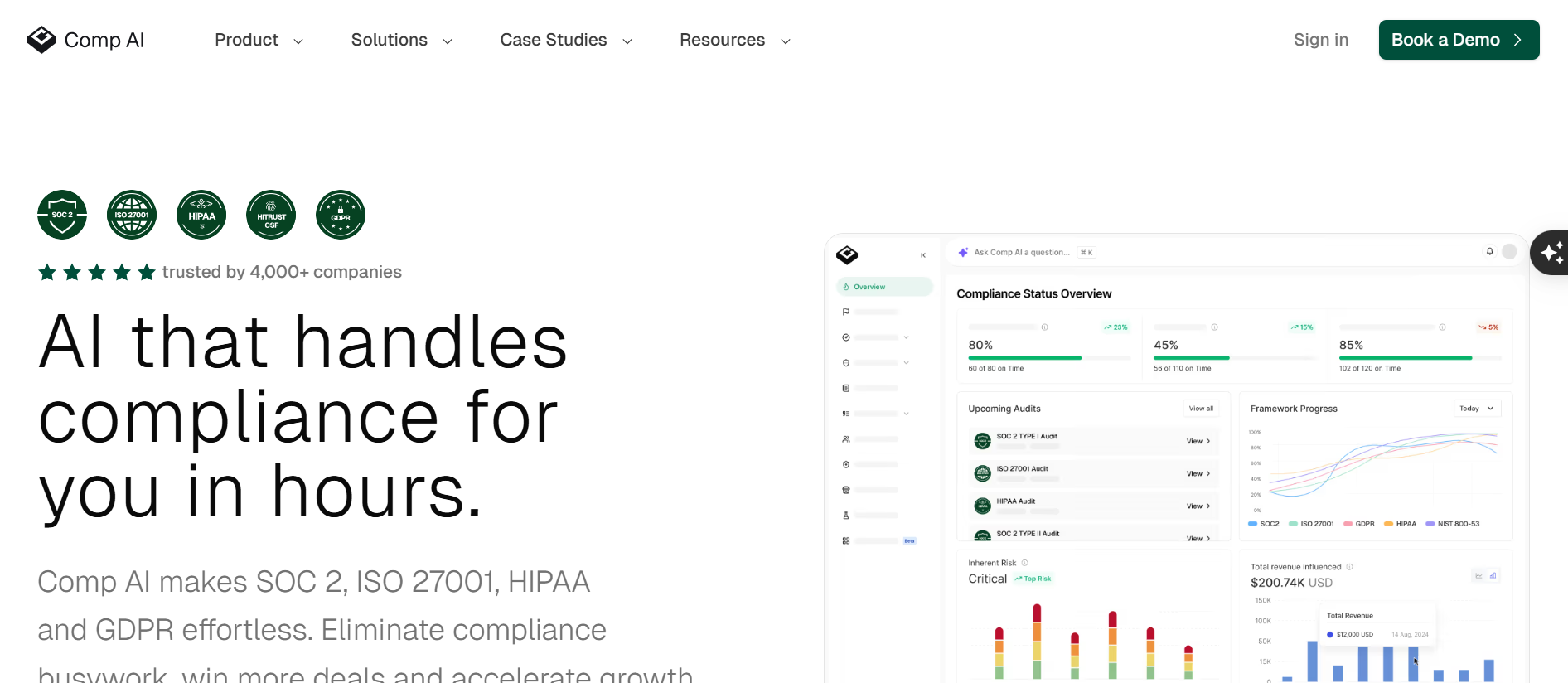This screenshot has height=683, width=1568.
Task: Click the HITRUST CSF badge icon
Action: pyautogui.click(x=271, y=215)
